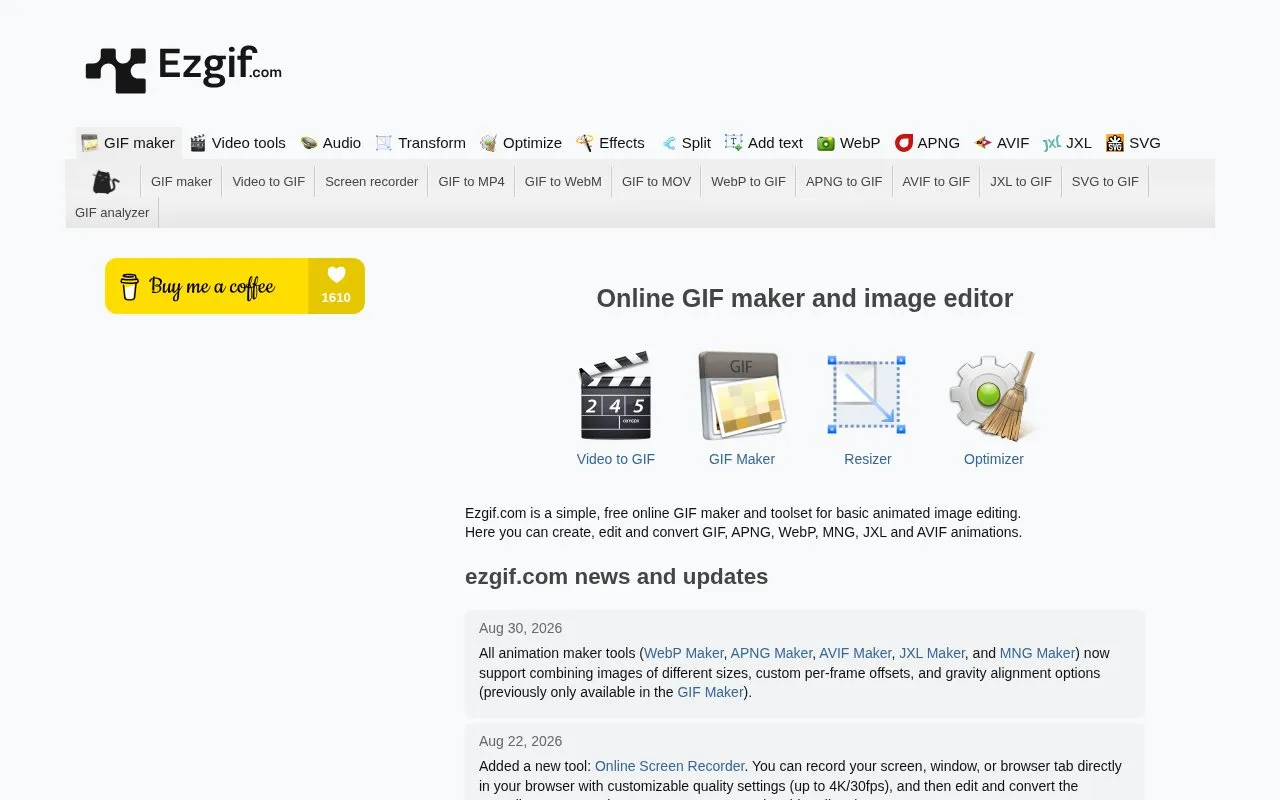Click the AVIF menu icon

pyautogui.click(x=983, y=143)
